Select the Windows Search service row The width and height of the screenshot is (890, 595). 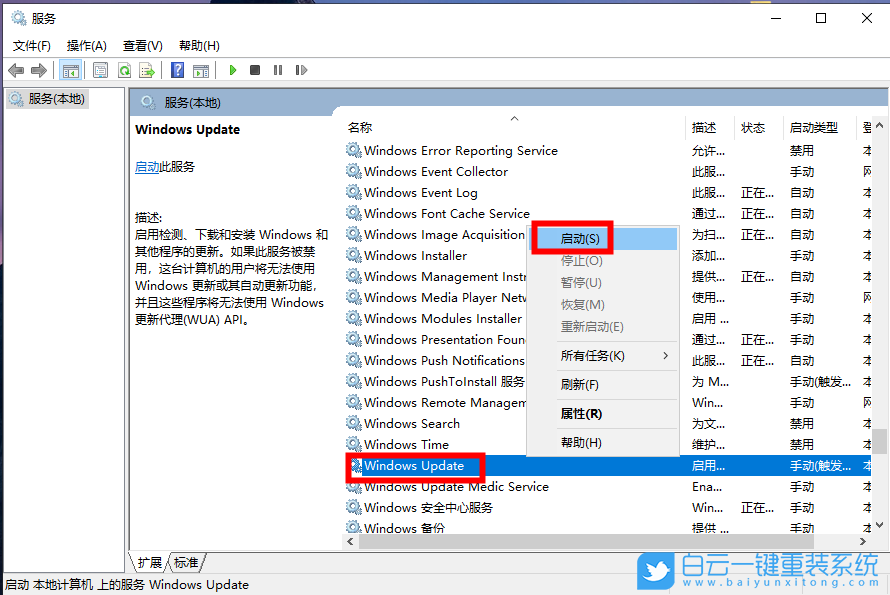(412, 423)
